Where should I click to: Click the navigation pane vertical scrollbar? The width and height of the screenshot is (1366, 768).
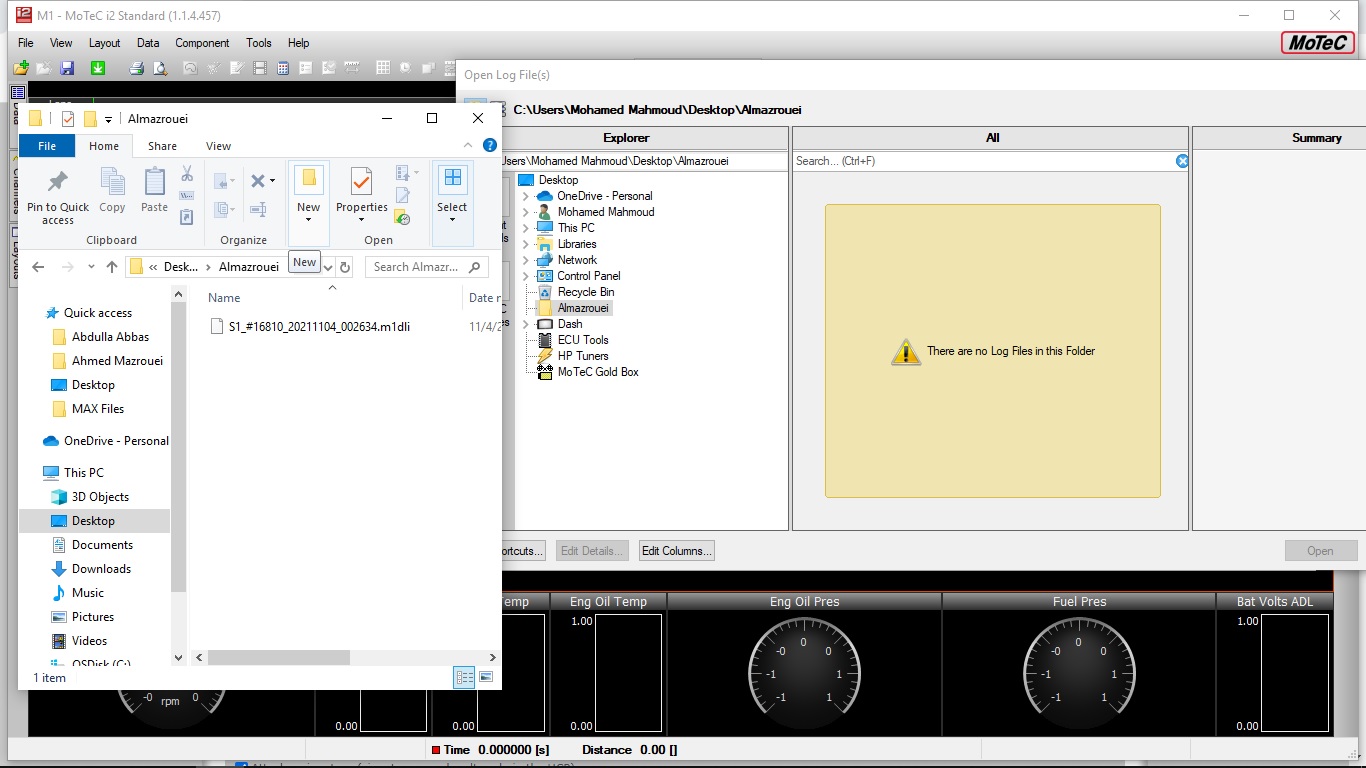coord(179,446)
